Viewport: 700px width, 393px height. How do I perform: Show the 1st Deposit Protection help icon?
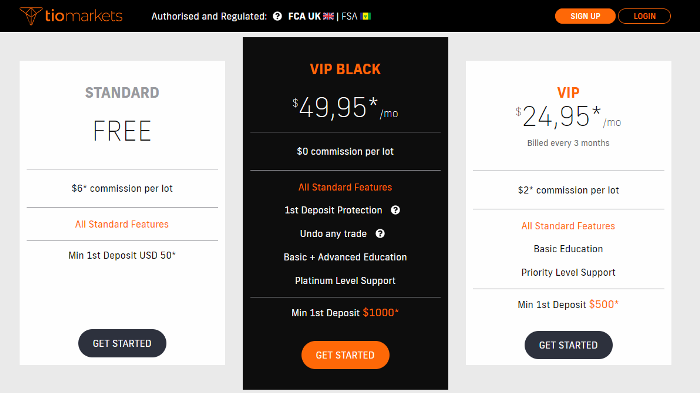[396, 210]
